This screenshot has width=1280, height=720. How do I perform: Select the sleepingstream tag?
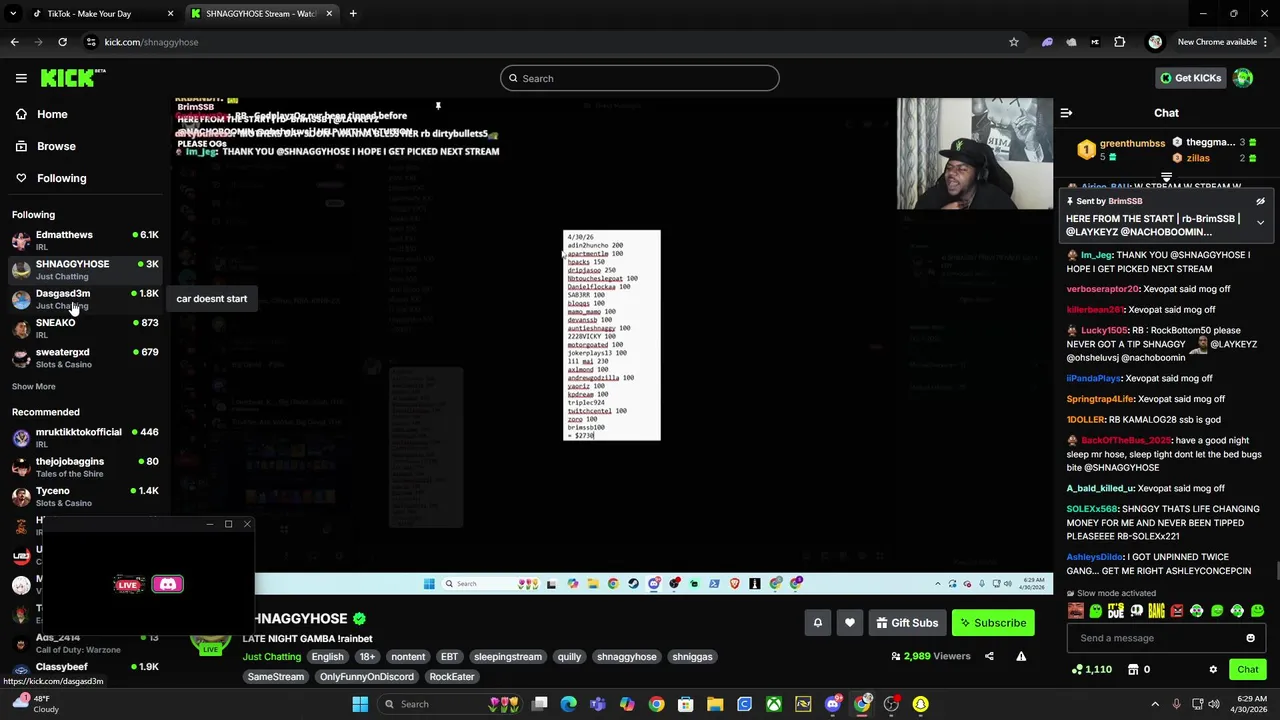click(x=508, y=657)
